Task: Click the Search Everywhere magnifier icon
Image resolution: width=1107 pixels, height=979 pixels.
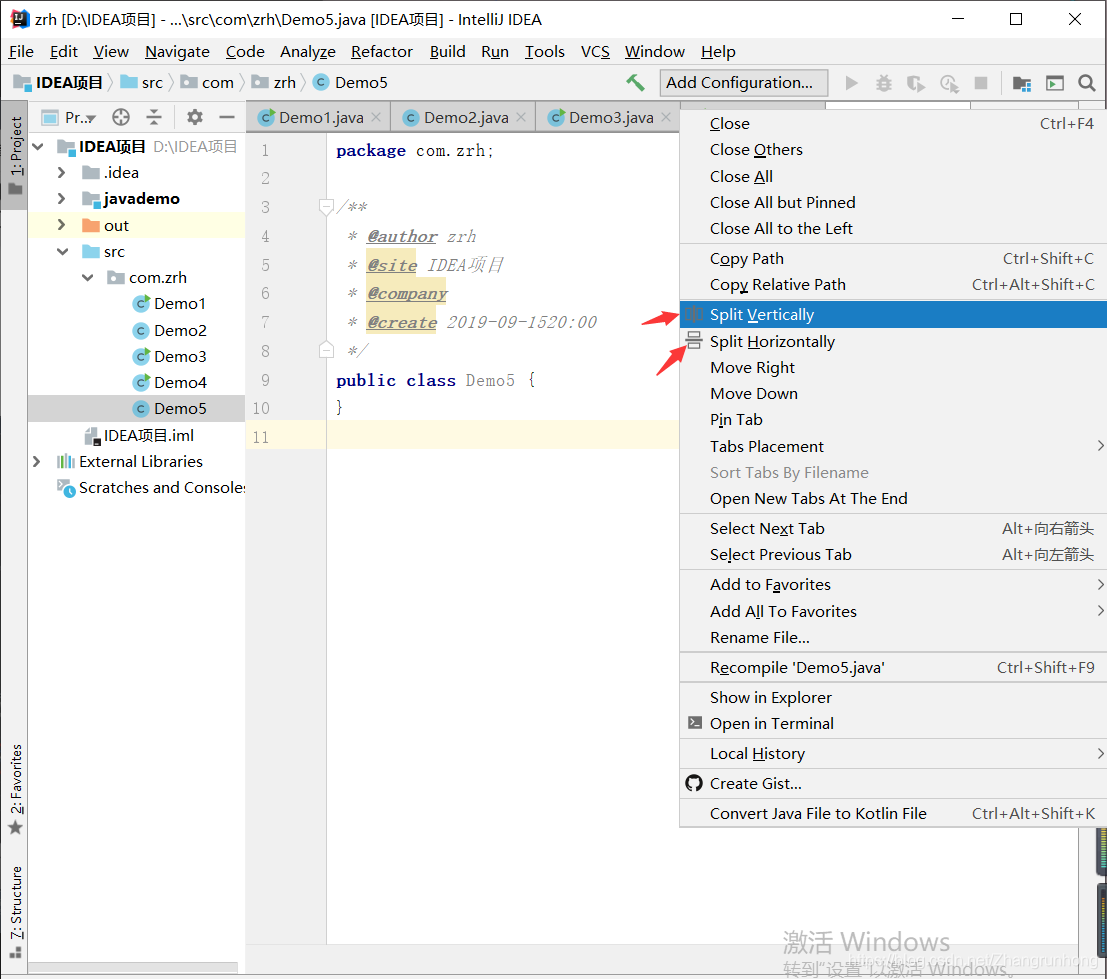Action: (1087, 83)
